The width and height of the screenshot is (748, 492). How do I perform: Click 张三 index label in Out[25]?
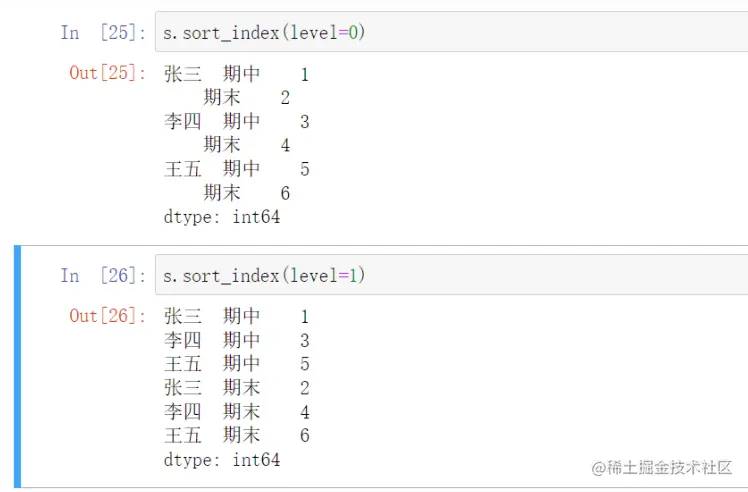pos(183,74)
